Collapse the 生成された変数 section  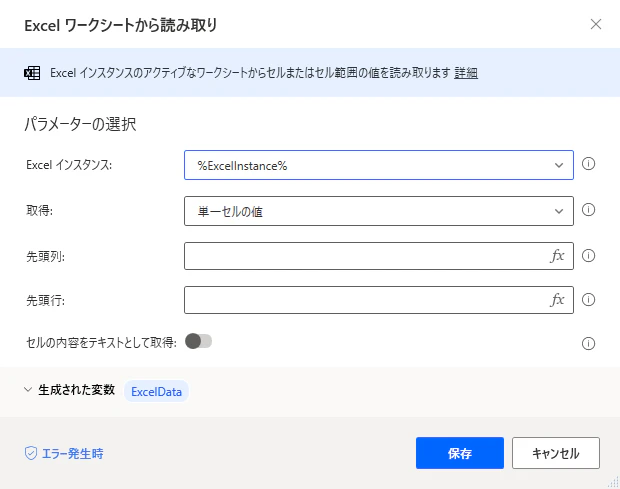tap(28, 390)
